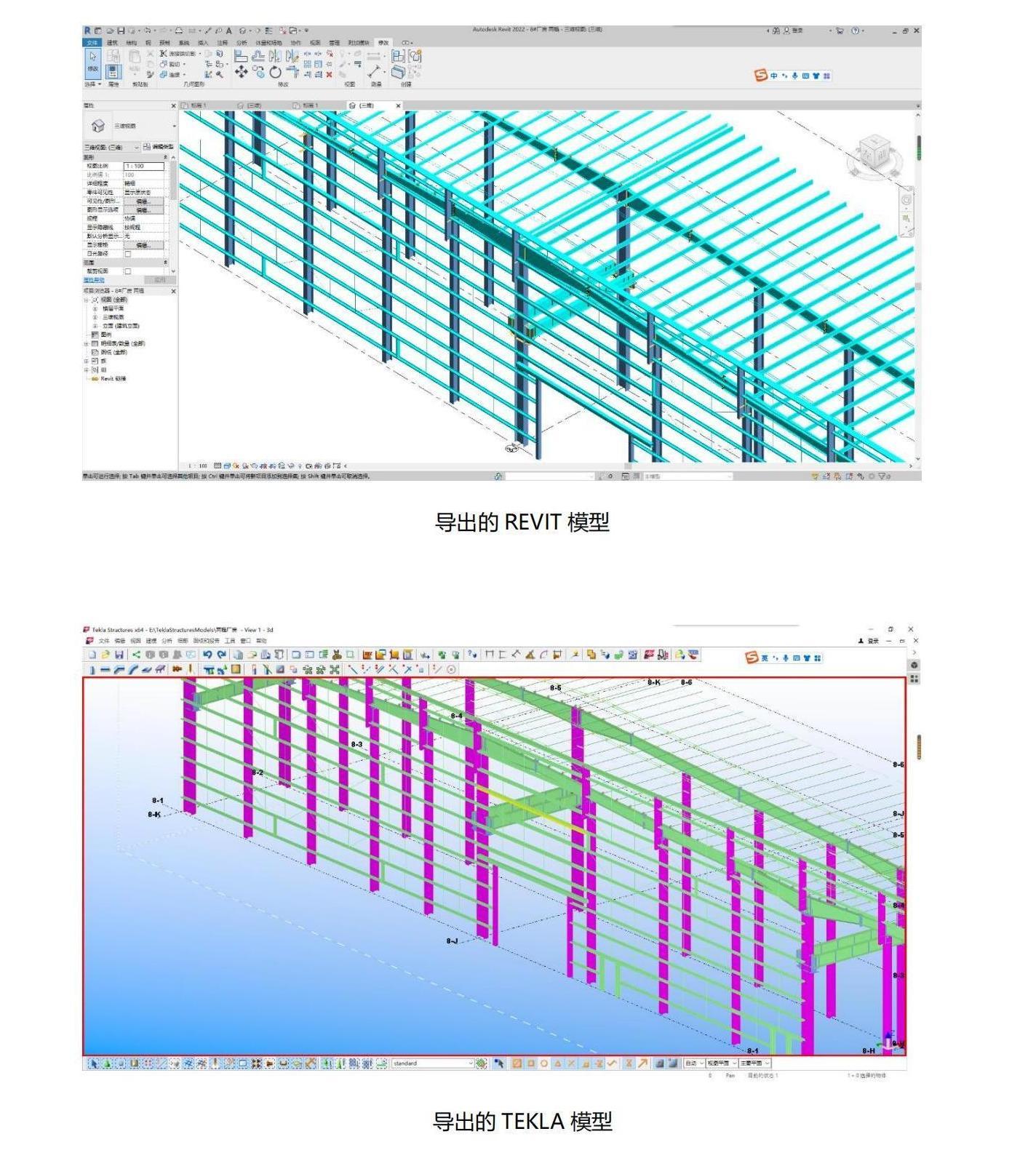This screenshot has height=1150, width=1036.
Task: Expand the floor plans node in Revit project browser
Action: [95, 308]
